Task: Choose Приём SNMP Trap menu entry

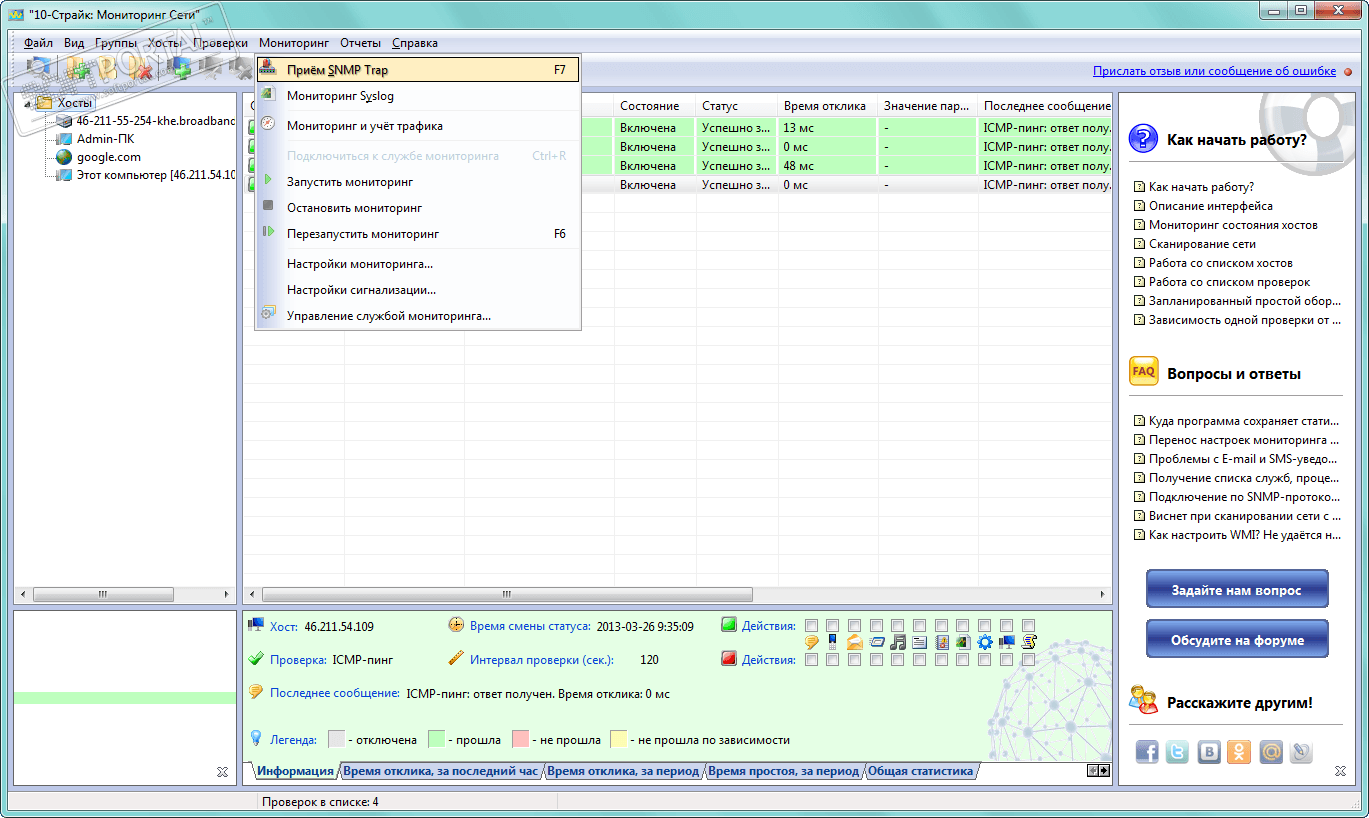Action: click(418, 70)
